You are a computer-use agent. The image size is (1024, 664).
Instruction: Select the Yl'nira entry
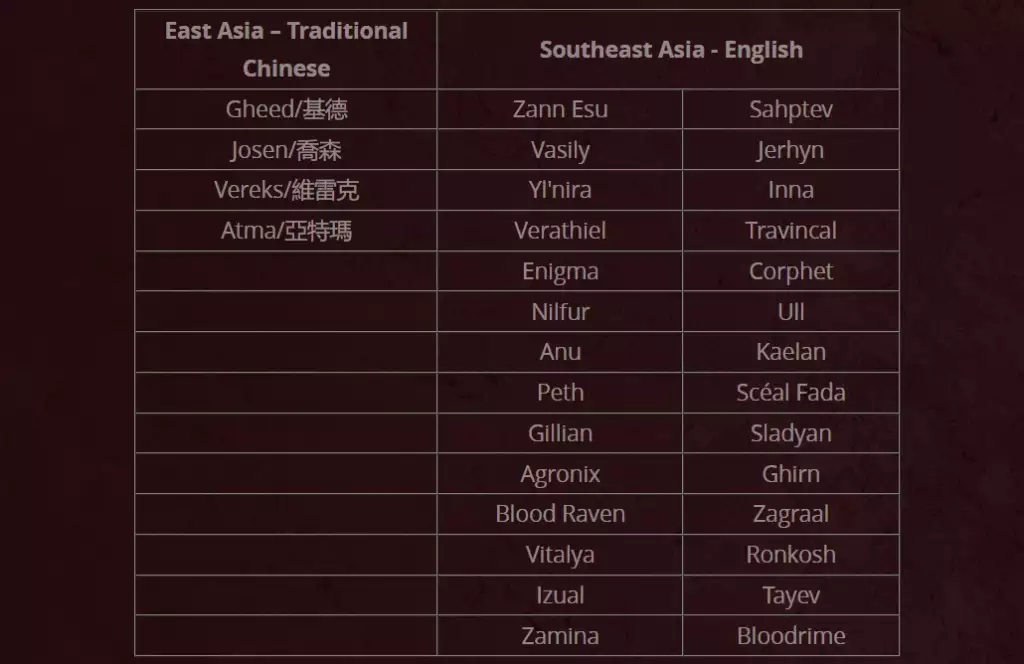[x=560, y=190]
